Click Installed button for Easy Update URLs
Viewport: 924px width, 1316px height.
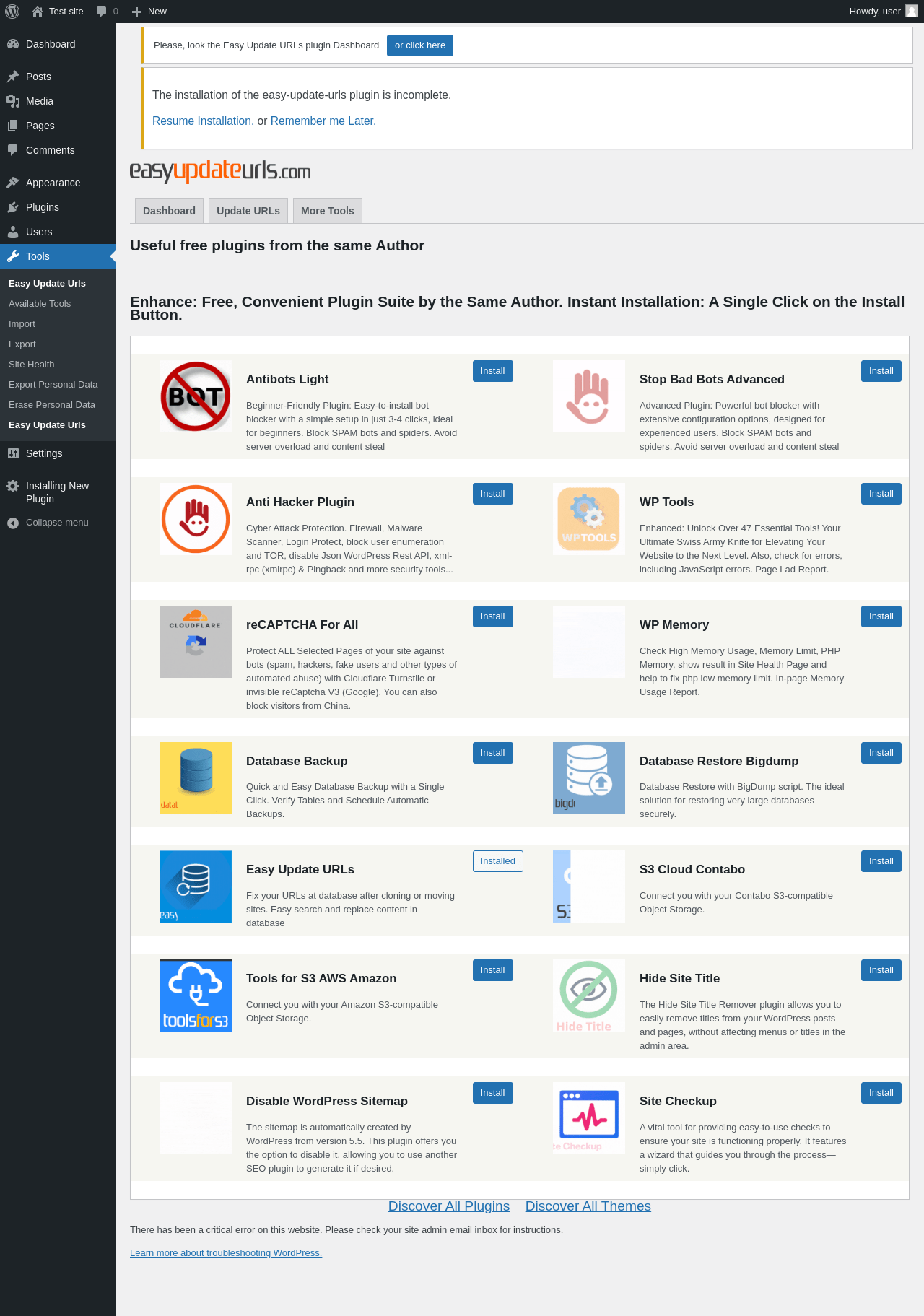tap(498, 861)
